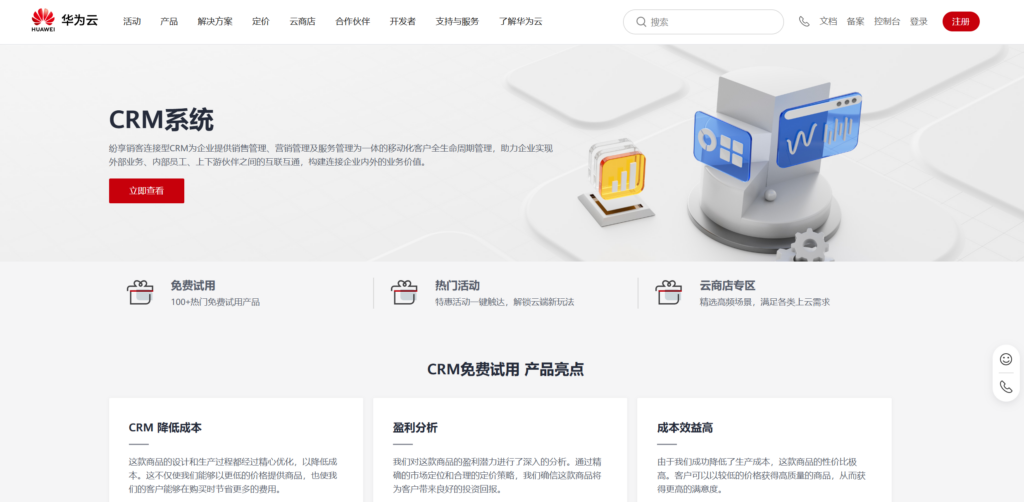Viewport: 1024px width, 502px height.
Task: Click the text 特惠活动一键触达，解锁云端新玩法
Action: click(x=504, y=302)
